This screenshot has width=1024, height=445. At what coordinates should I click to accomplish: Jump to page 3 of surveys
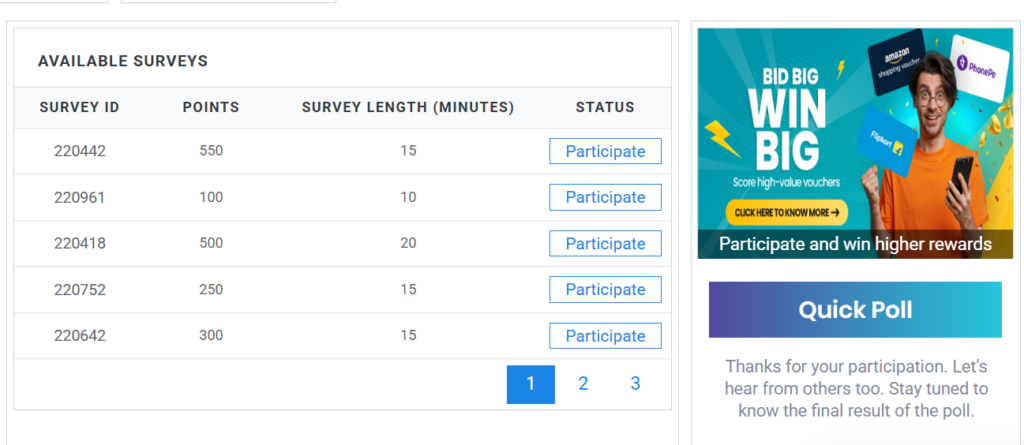coord(635,384)
